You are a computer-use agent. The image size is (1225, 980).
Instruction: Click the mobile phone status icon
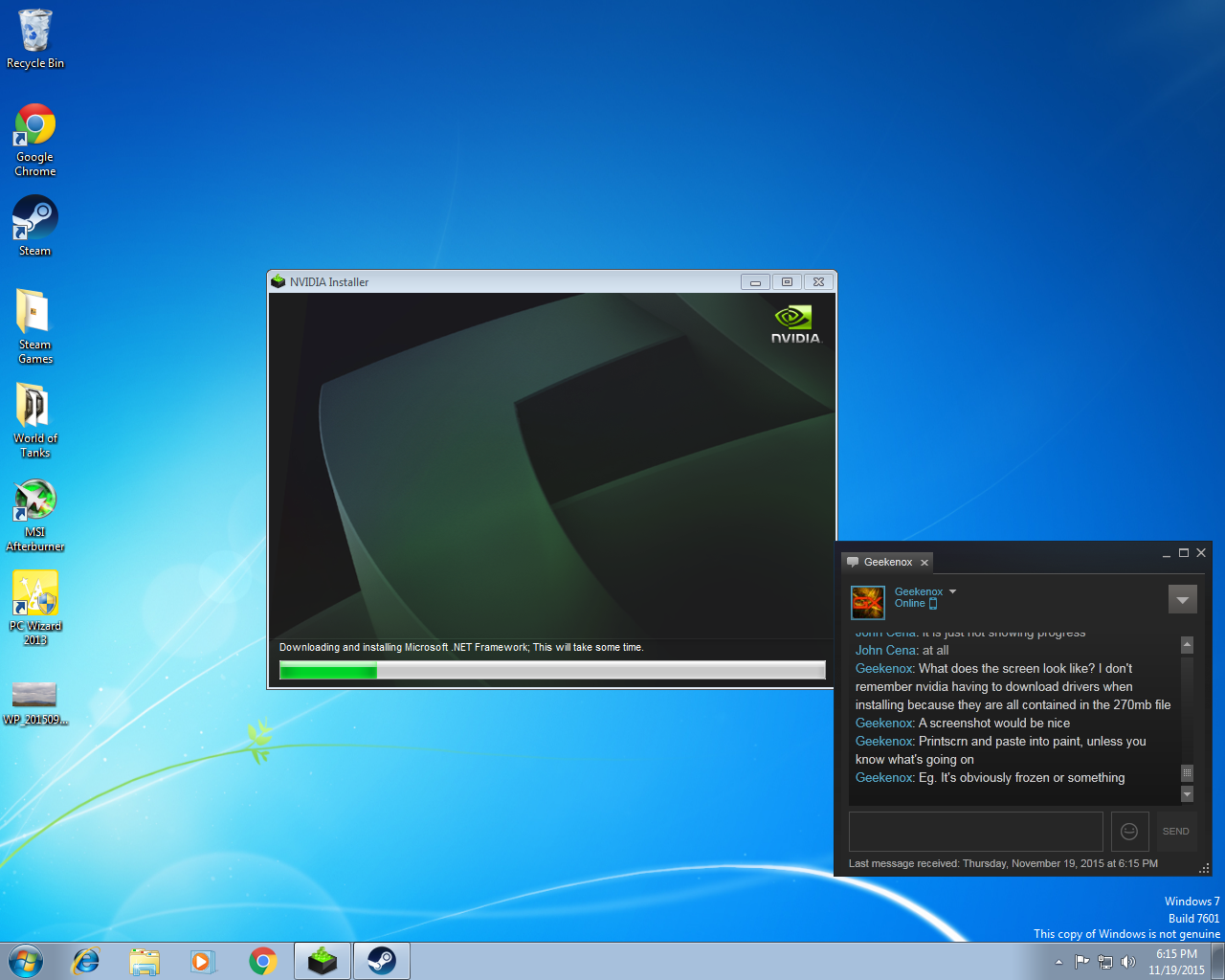(x=933, y=604)
